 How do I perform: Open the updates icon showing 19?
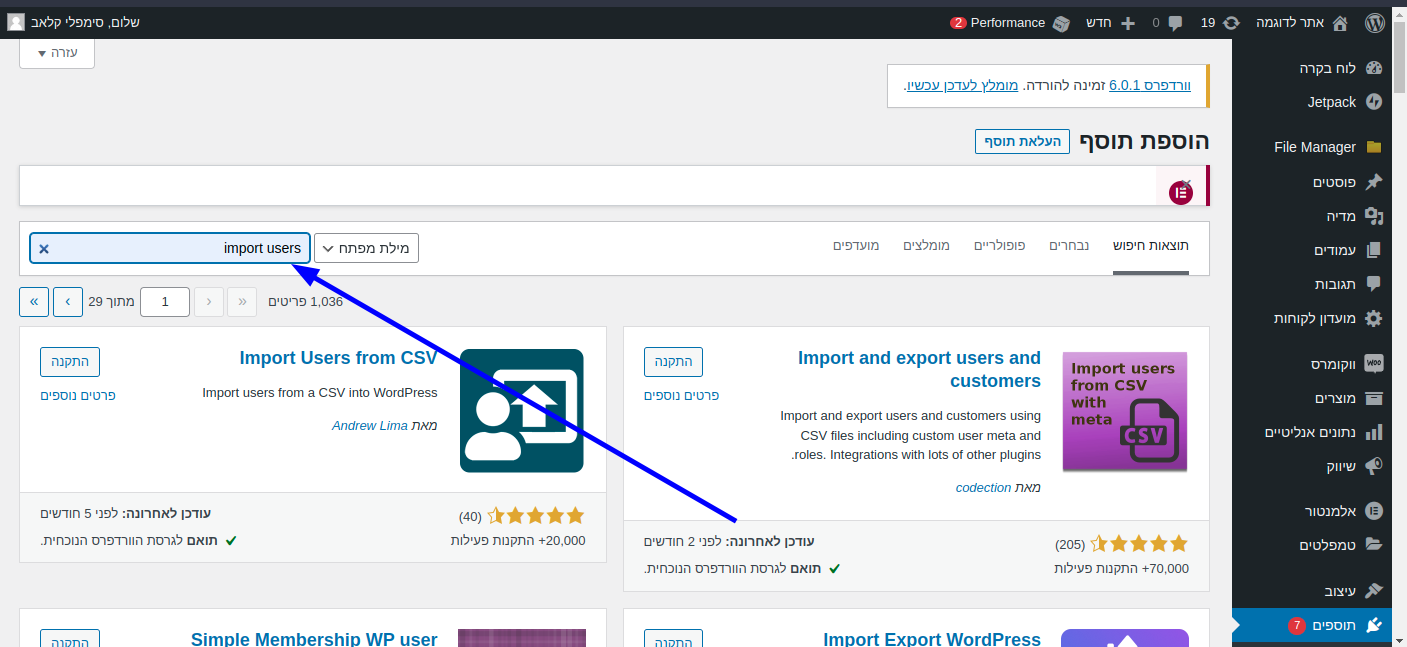1231,22
